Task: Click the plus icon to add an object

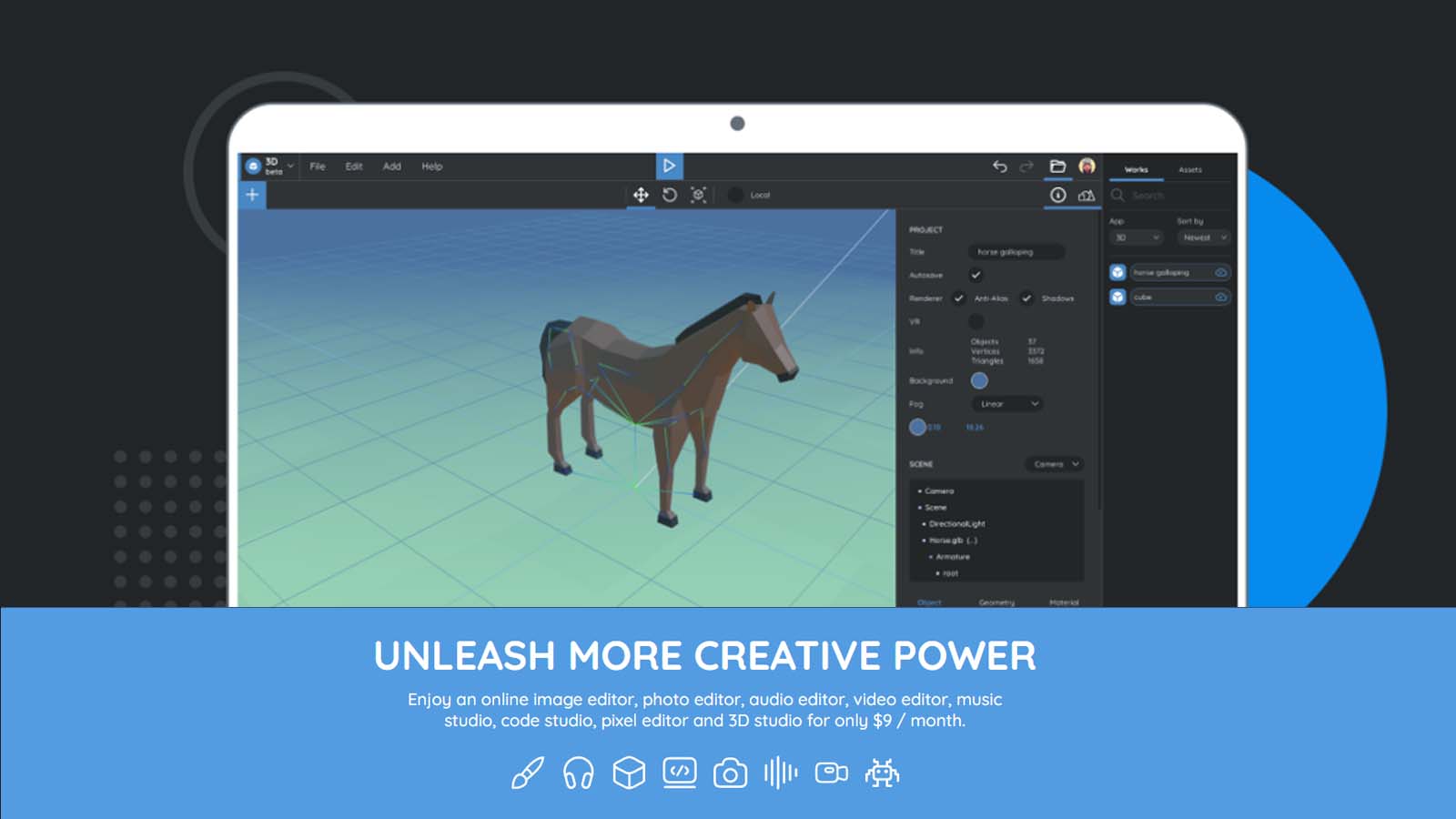Action: click(x=251, y=194)
